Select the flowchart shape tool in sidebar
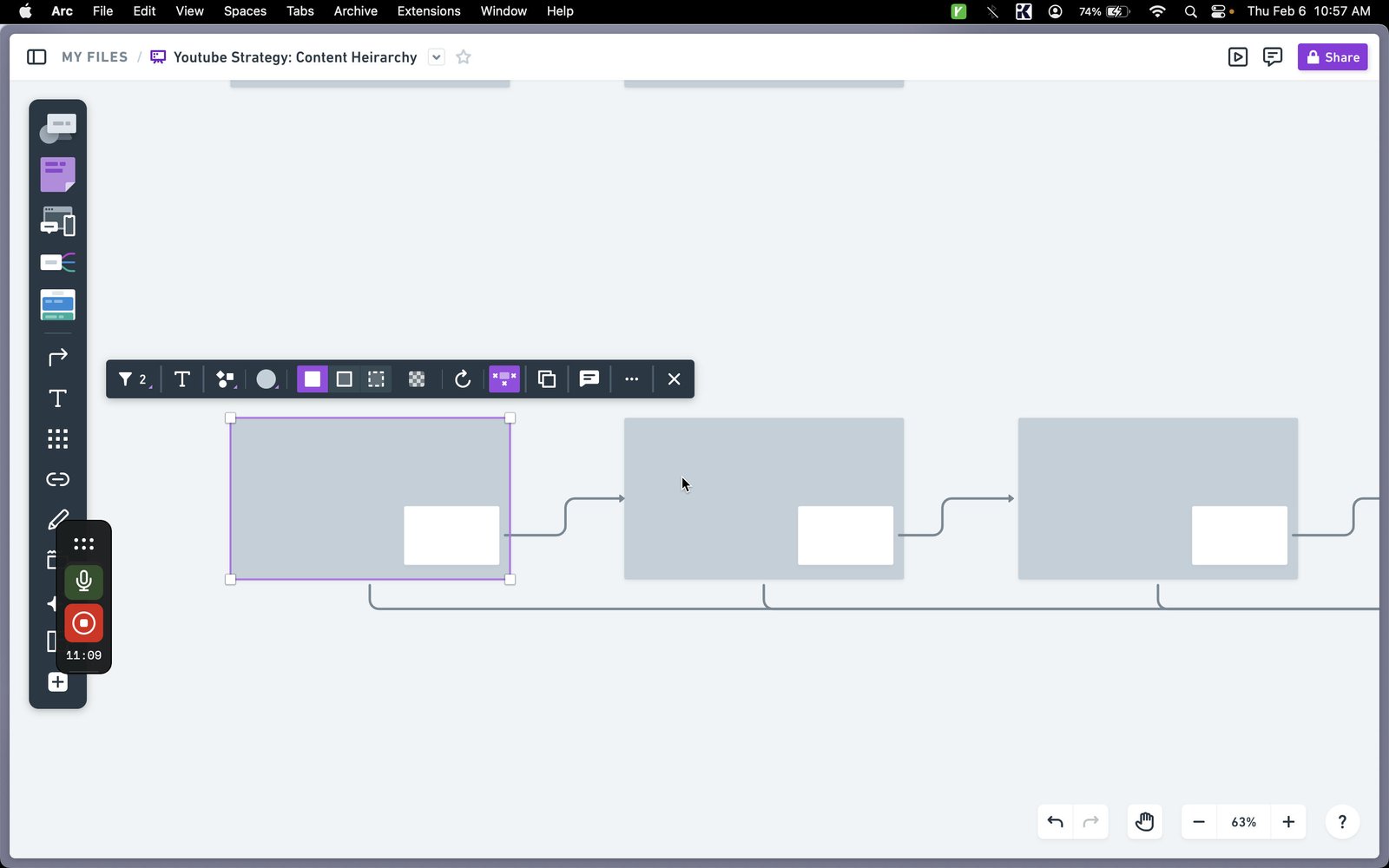The width and height of the screenshot is (1389, 868). (x=57, y=128)
